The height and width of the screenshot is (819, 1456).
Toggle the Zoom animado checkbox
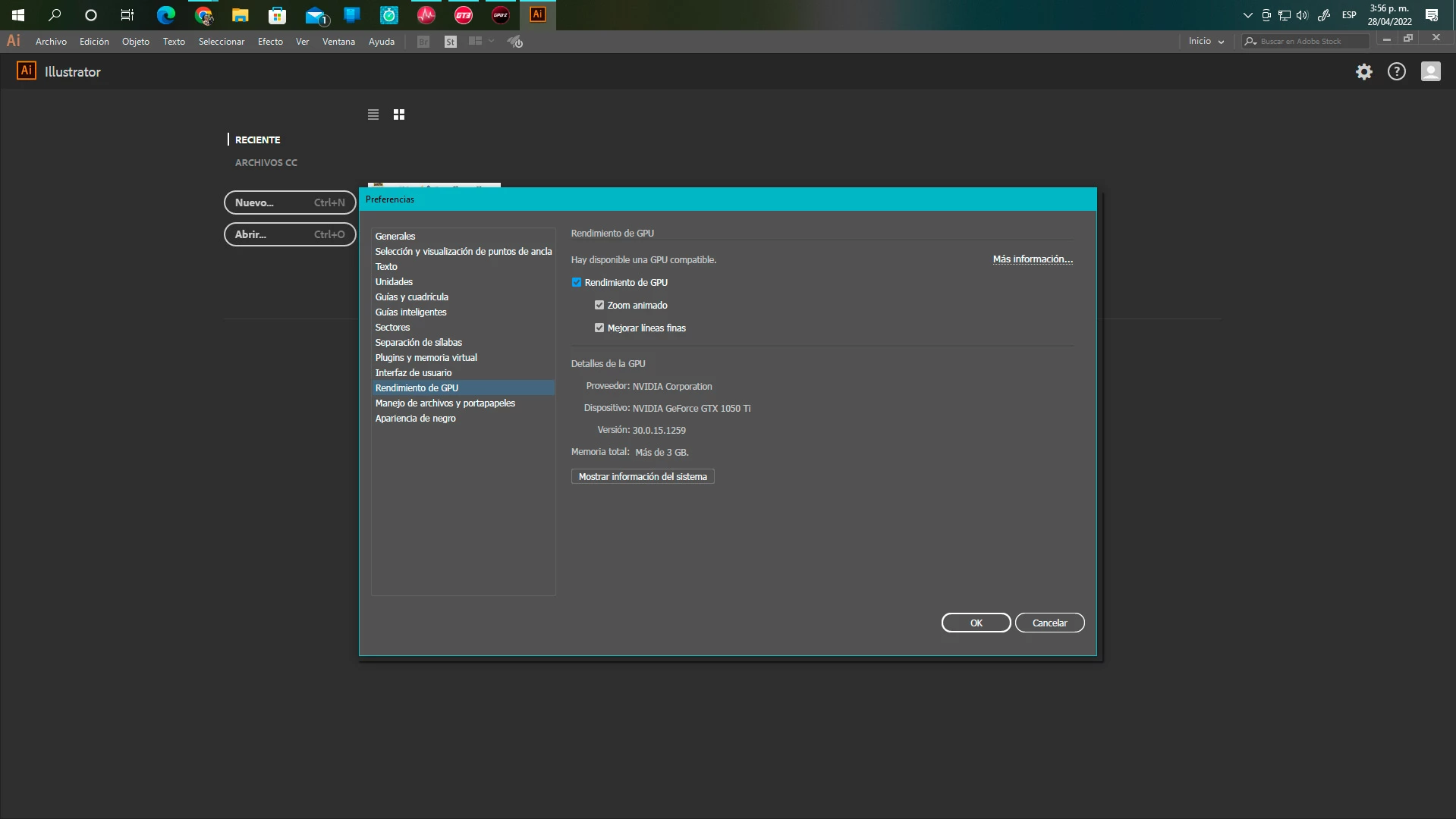(599, 306)
